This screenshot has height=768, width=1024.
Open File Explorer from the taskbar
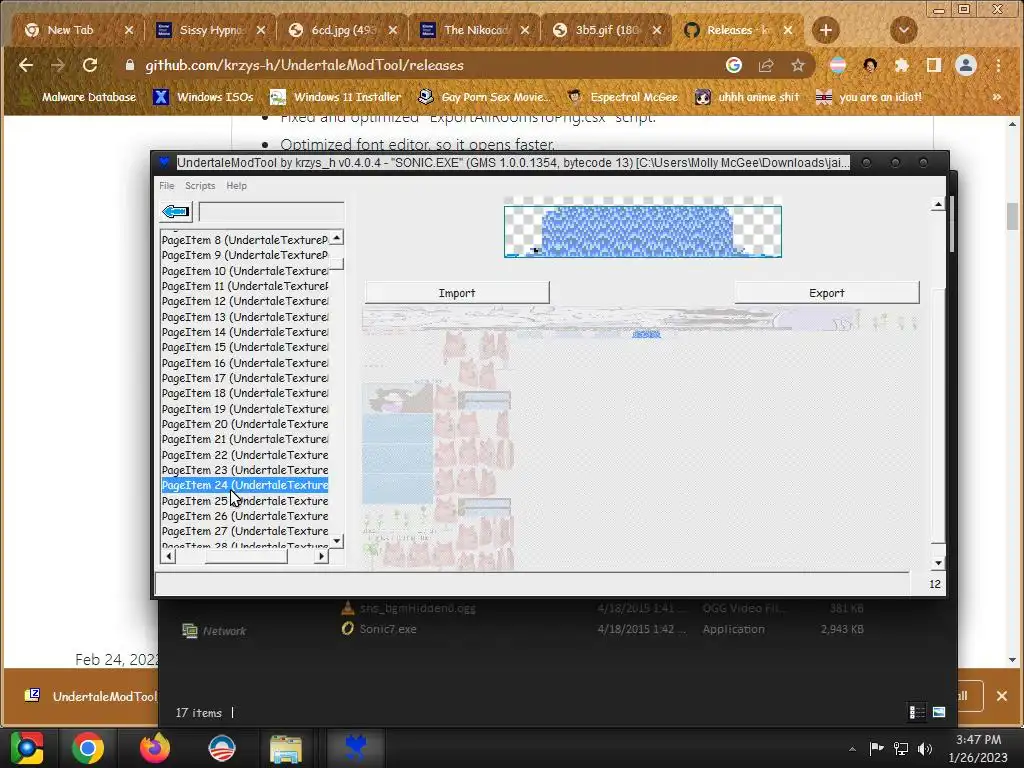pos(286,748)
